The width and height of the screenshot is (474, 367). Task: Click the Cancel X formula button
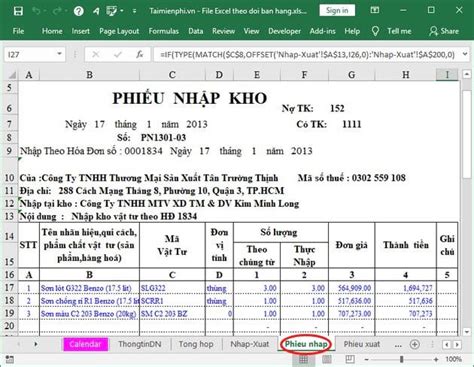[x=95, y=54]
